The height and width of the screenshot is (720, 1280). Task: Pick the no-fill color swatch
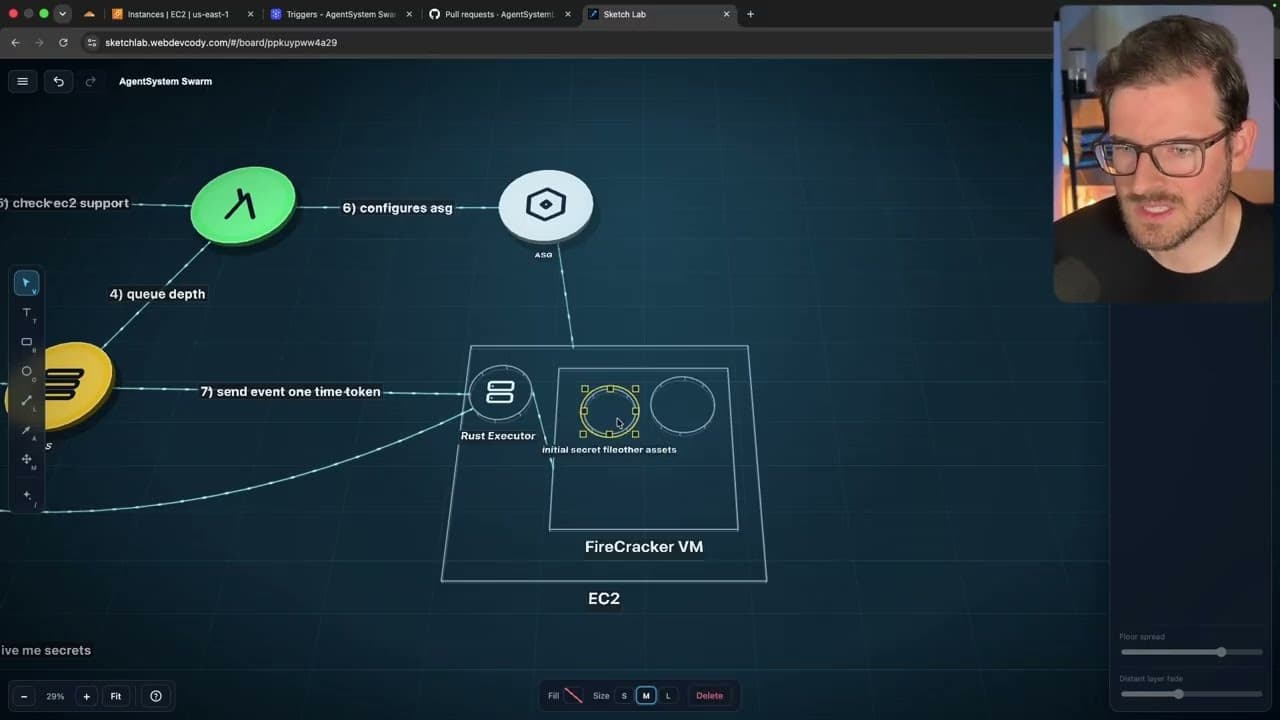pyautogui.click(x=573, y=696)
